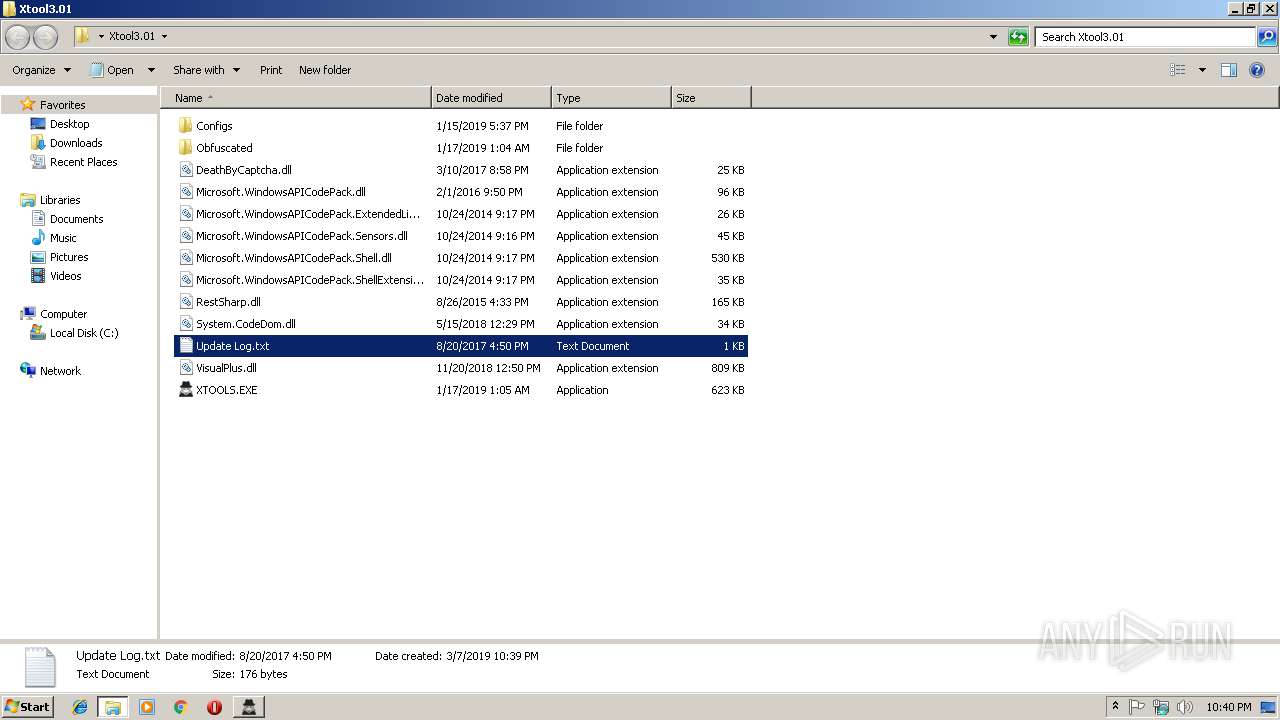Viewport: 1280px width, 720px height.
Task: Launch Internet Explorer from taskbar
Action: coord(80,707)
